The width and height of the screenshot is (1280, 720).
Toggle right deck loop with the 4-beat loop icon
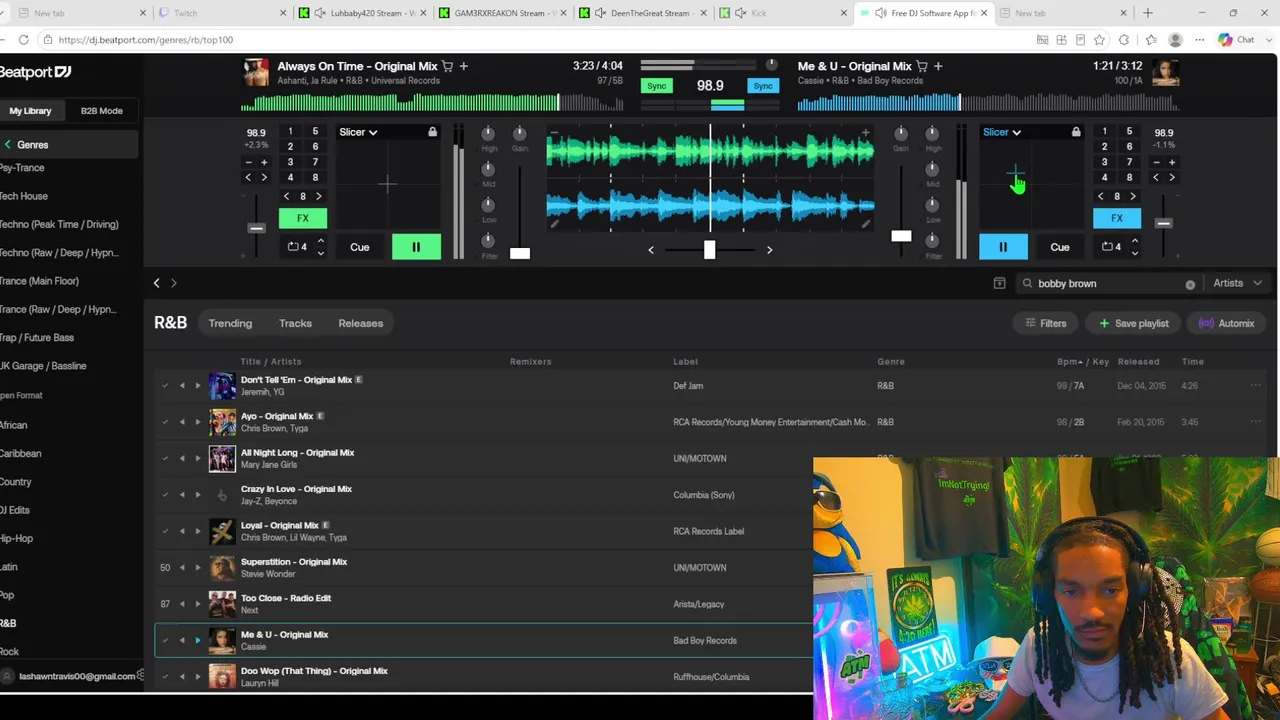(x=1111, y=247)
